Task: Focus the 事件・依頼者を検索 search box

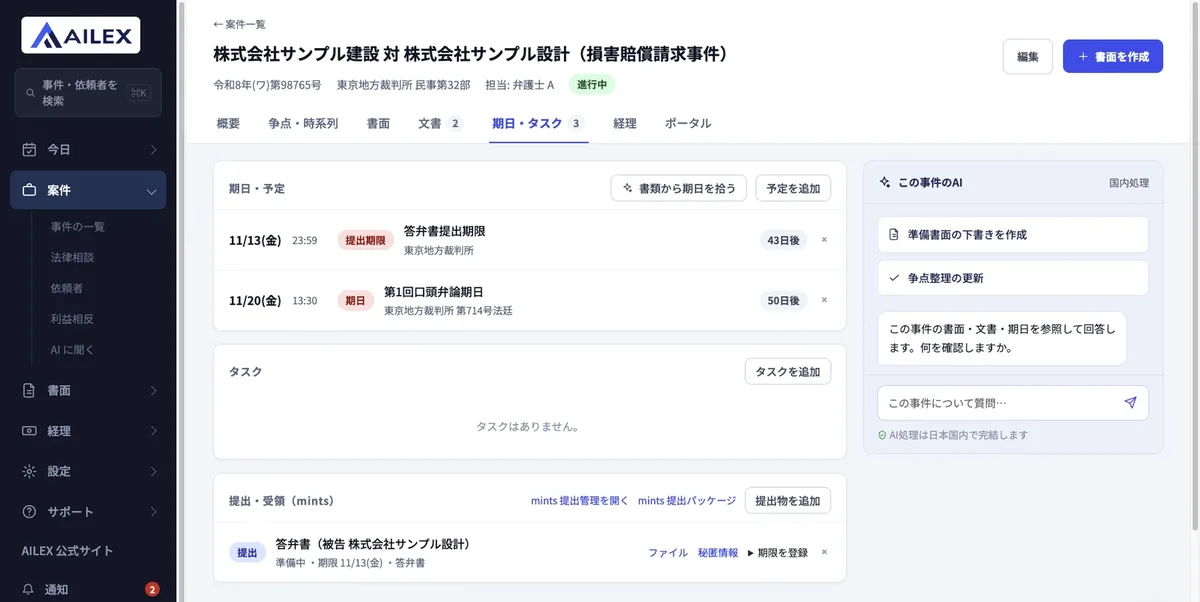Action: click(x=88, y=93)
